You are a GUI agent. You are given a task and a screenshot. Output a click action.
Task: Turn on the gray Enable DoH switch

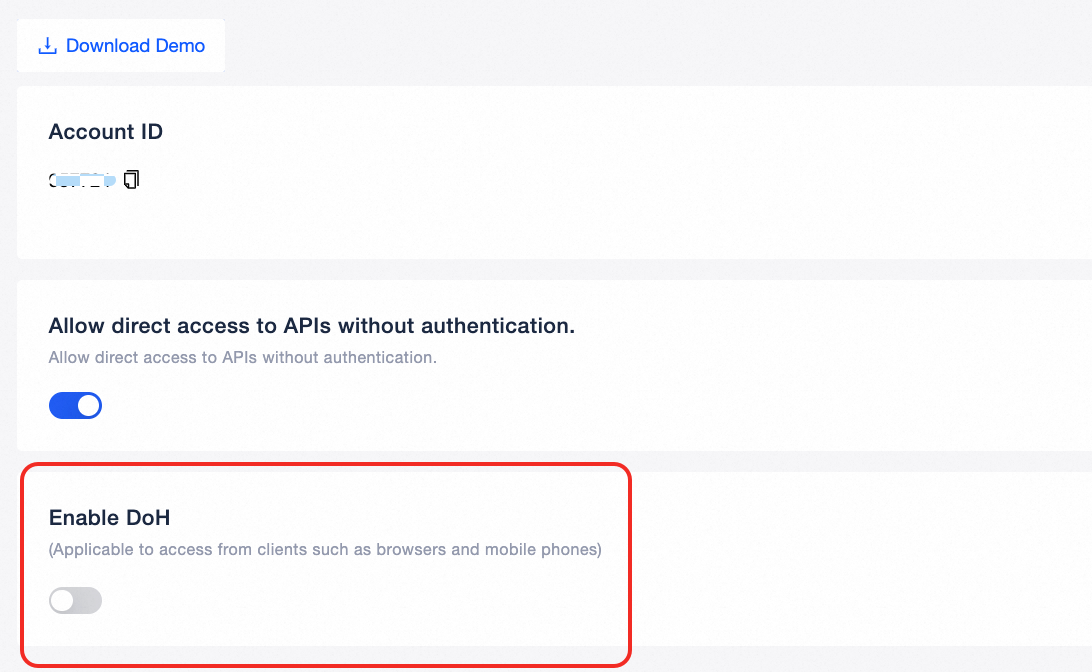(x=75, y=600)
